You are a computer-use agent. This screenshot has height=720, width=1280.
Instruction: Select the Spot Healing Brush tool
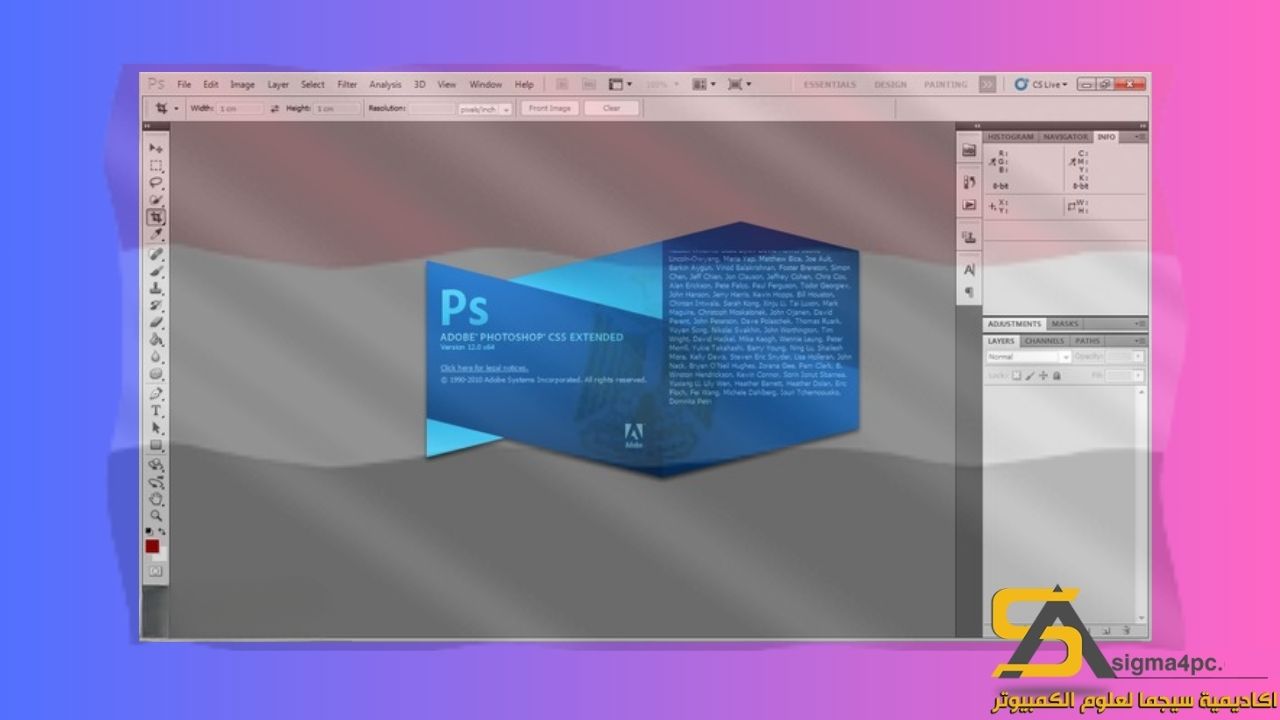tap(157, 254)
